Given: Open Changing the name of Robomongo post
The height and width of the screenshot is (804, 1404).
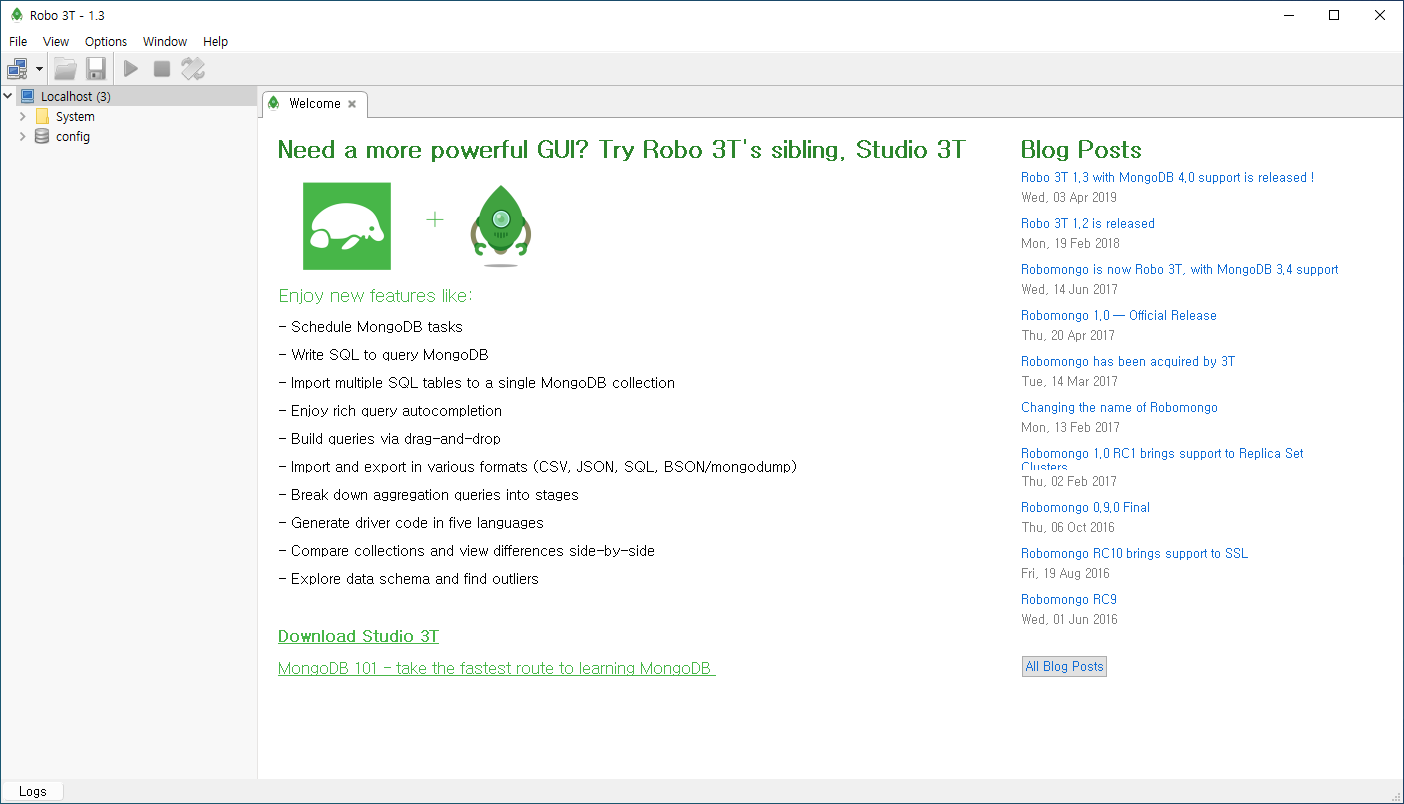Looking at the screenshot, I should [1119, 407].
